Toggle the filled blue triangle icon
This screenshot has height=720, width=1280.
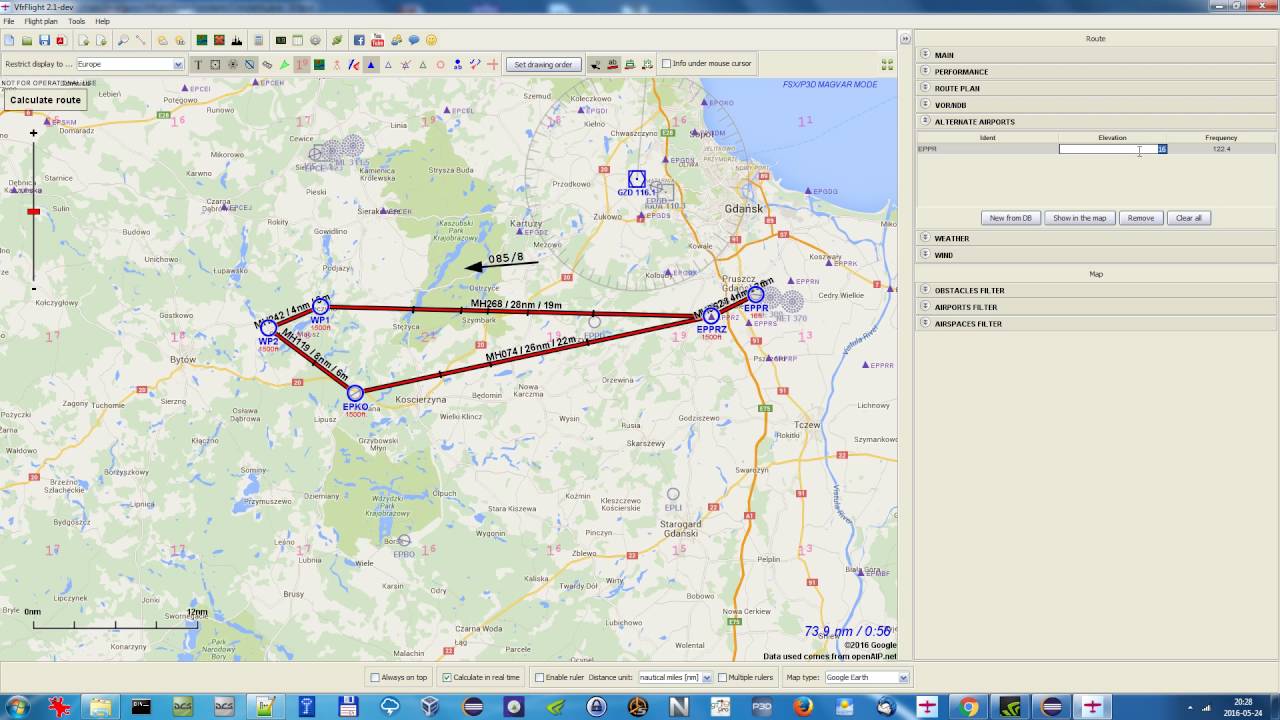coord(370,64)
